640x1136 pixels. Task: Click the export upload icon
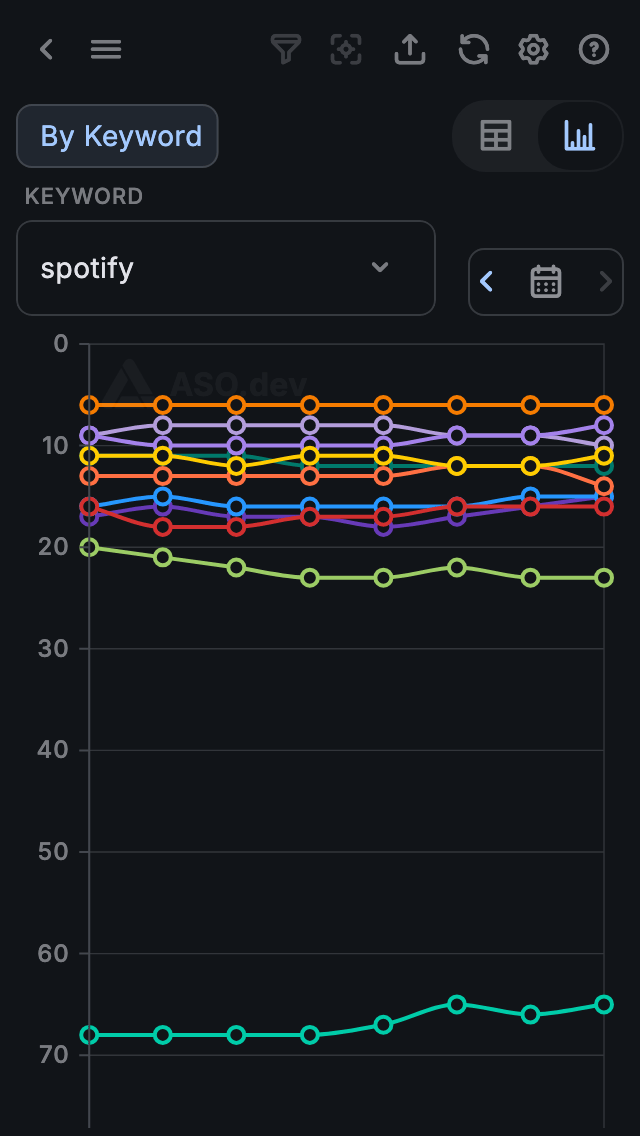tap(409, 49)
